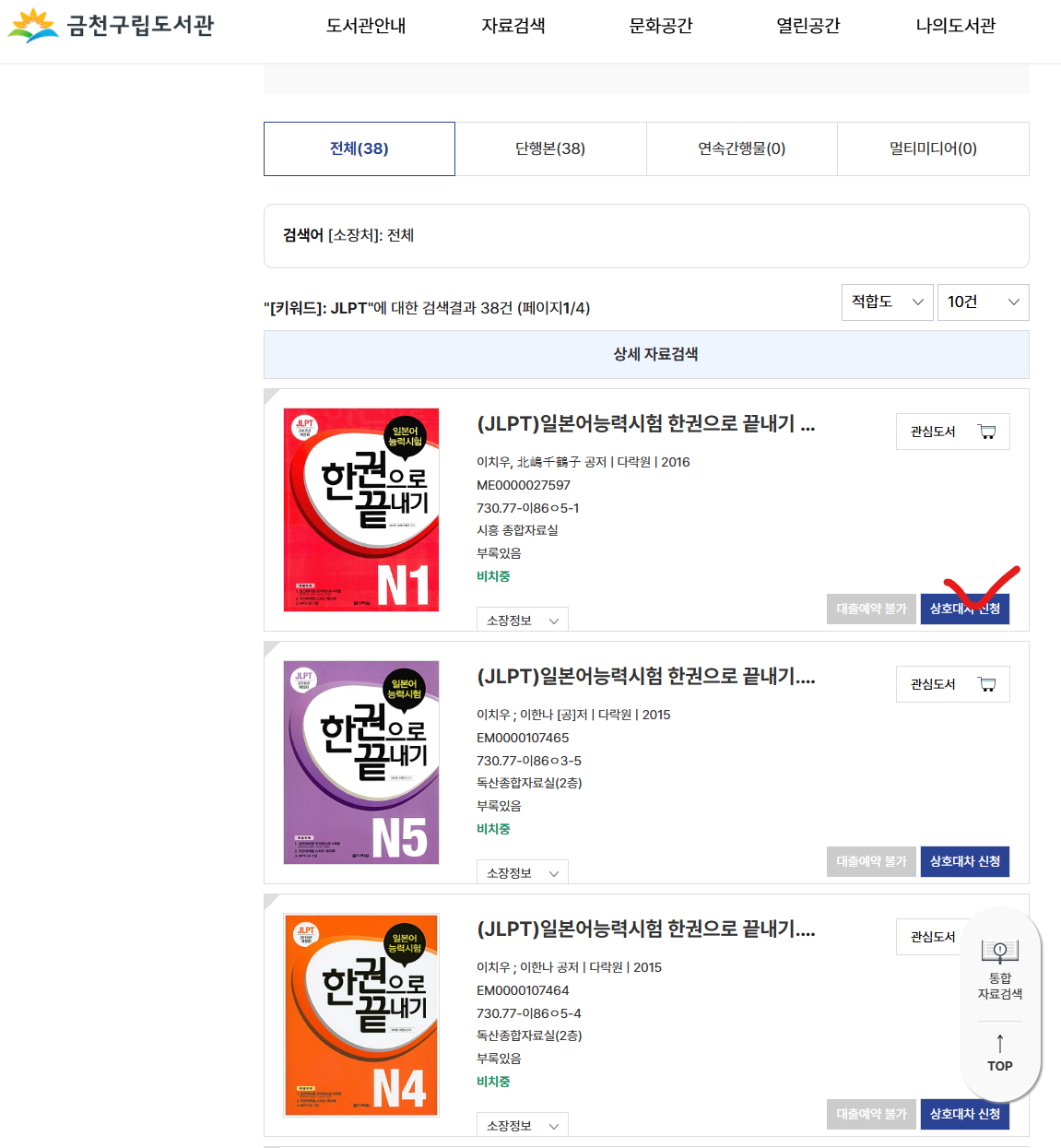Click the purple N5 book cover thumbnail
This screenshot has height=1148, width=1061.
[361, 763]
